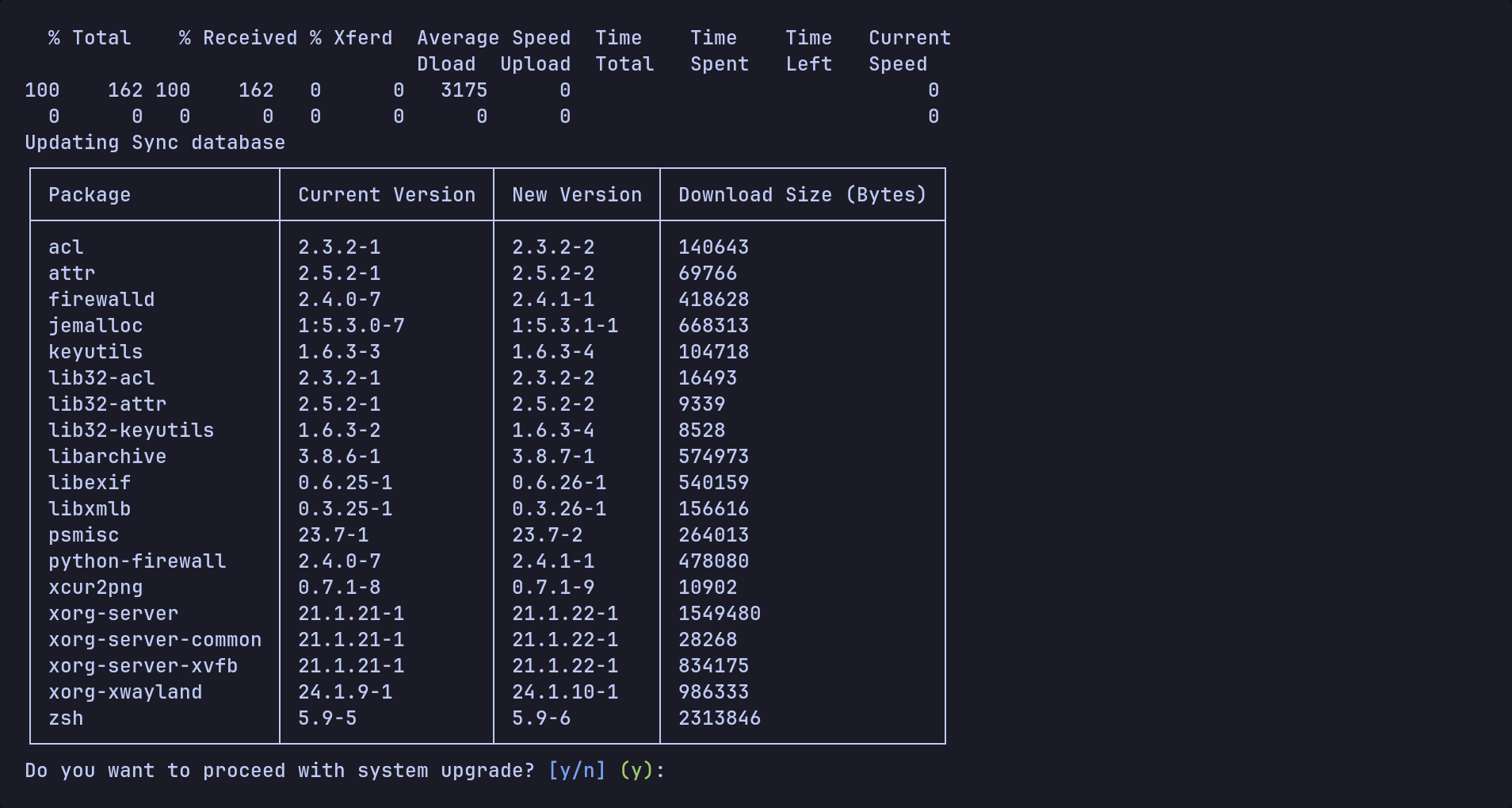1512x808 pixels.
Task: Click libxmlb's new version '0.3.26-1'
Action: pyautogui.click(x=559, y=509)
